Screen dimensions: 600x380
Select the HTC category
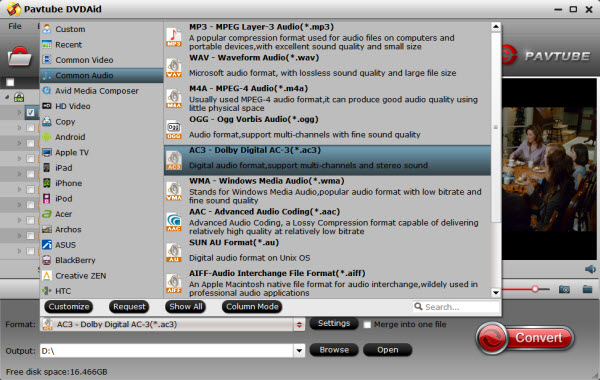[x=101, y=291]
